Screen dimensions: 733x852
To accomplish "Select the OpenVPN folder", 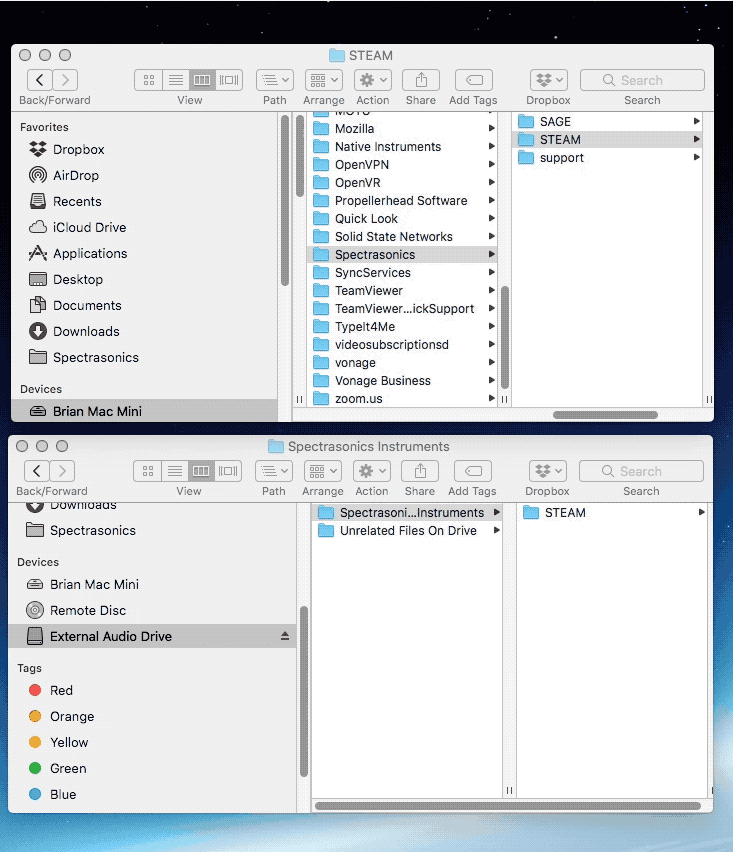I will [403, 165].
